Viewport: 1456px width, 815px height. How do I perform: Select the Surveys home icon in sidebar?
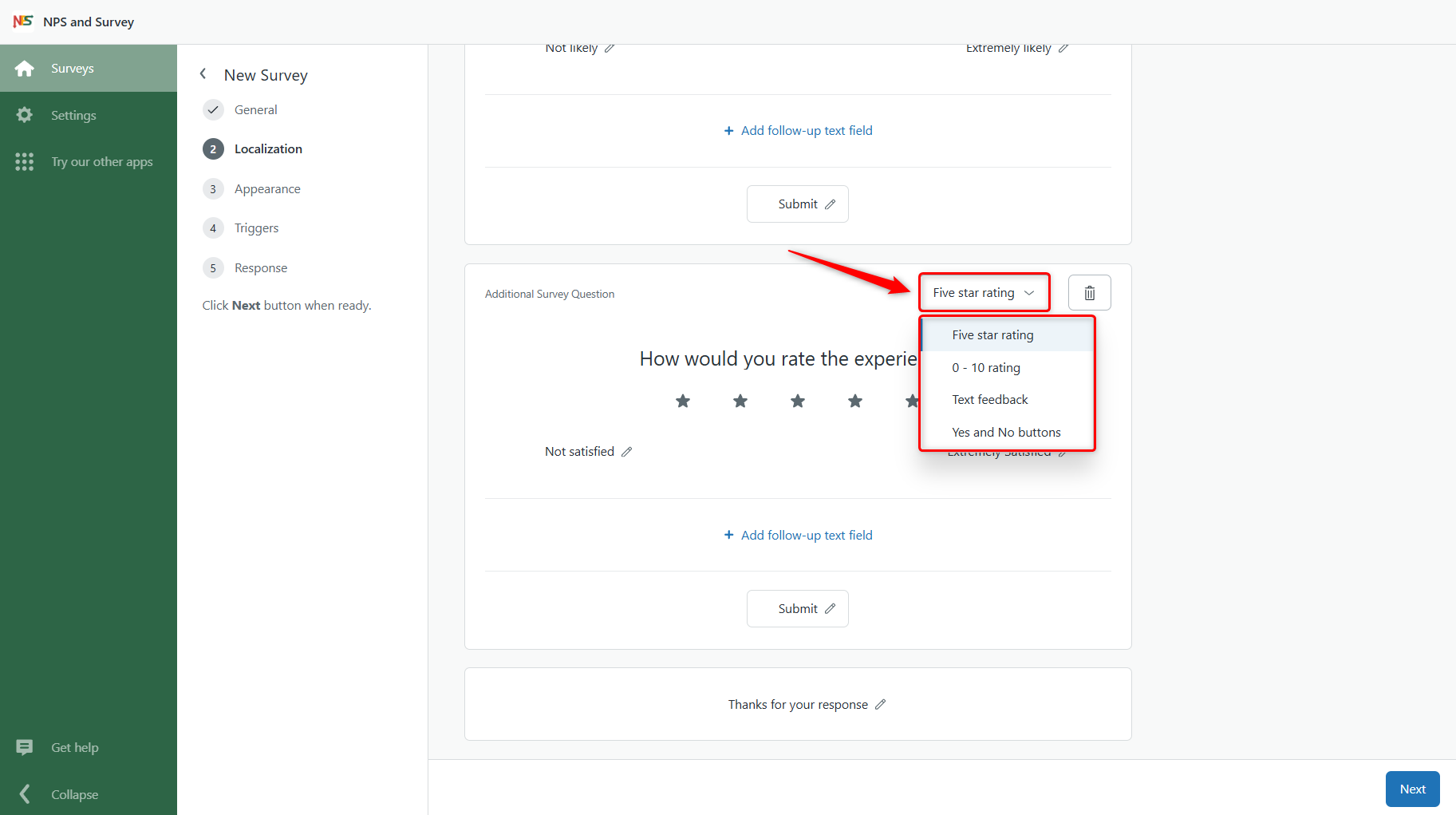pyautogui.click(x=25, y=68)
